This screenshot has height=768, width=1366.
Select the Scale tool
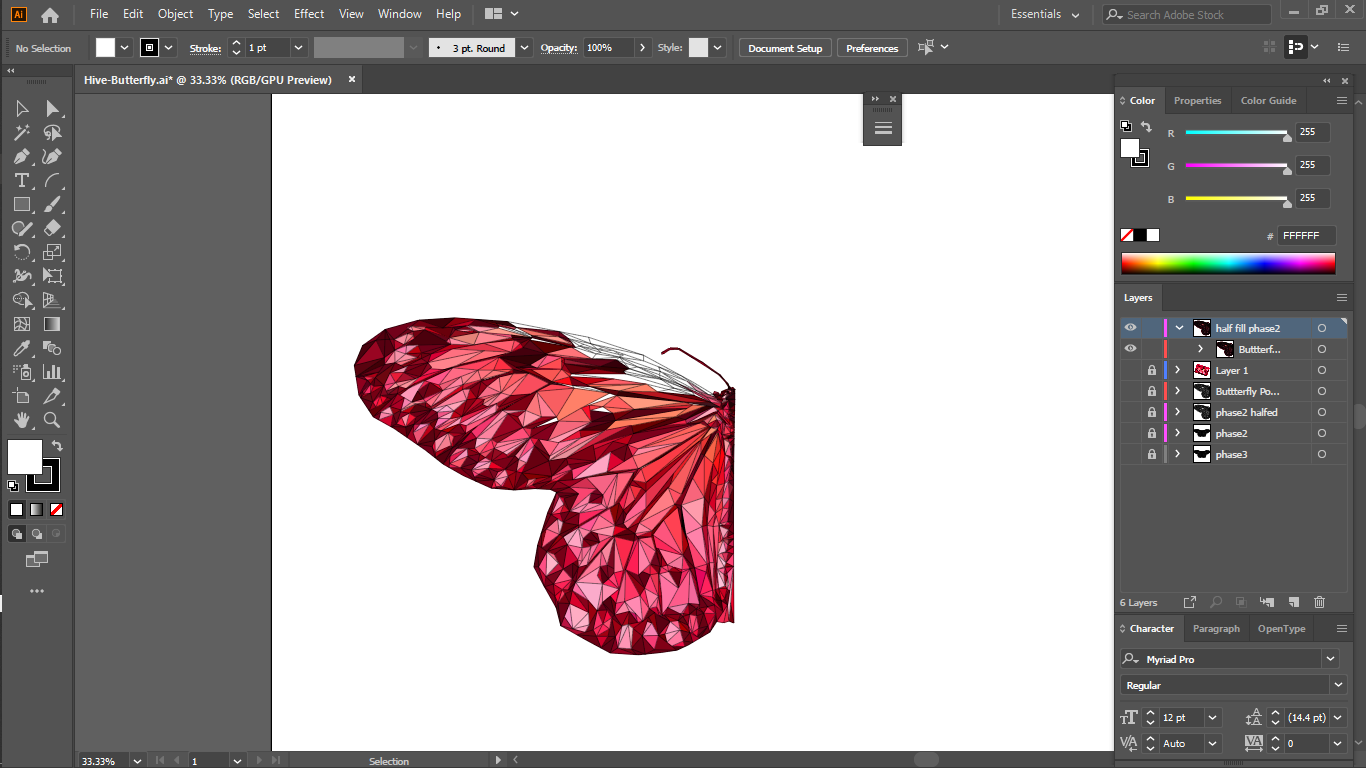click(x=53, y=252)
